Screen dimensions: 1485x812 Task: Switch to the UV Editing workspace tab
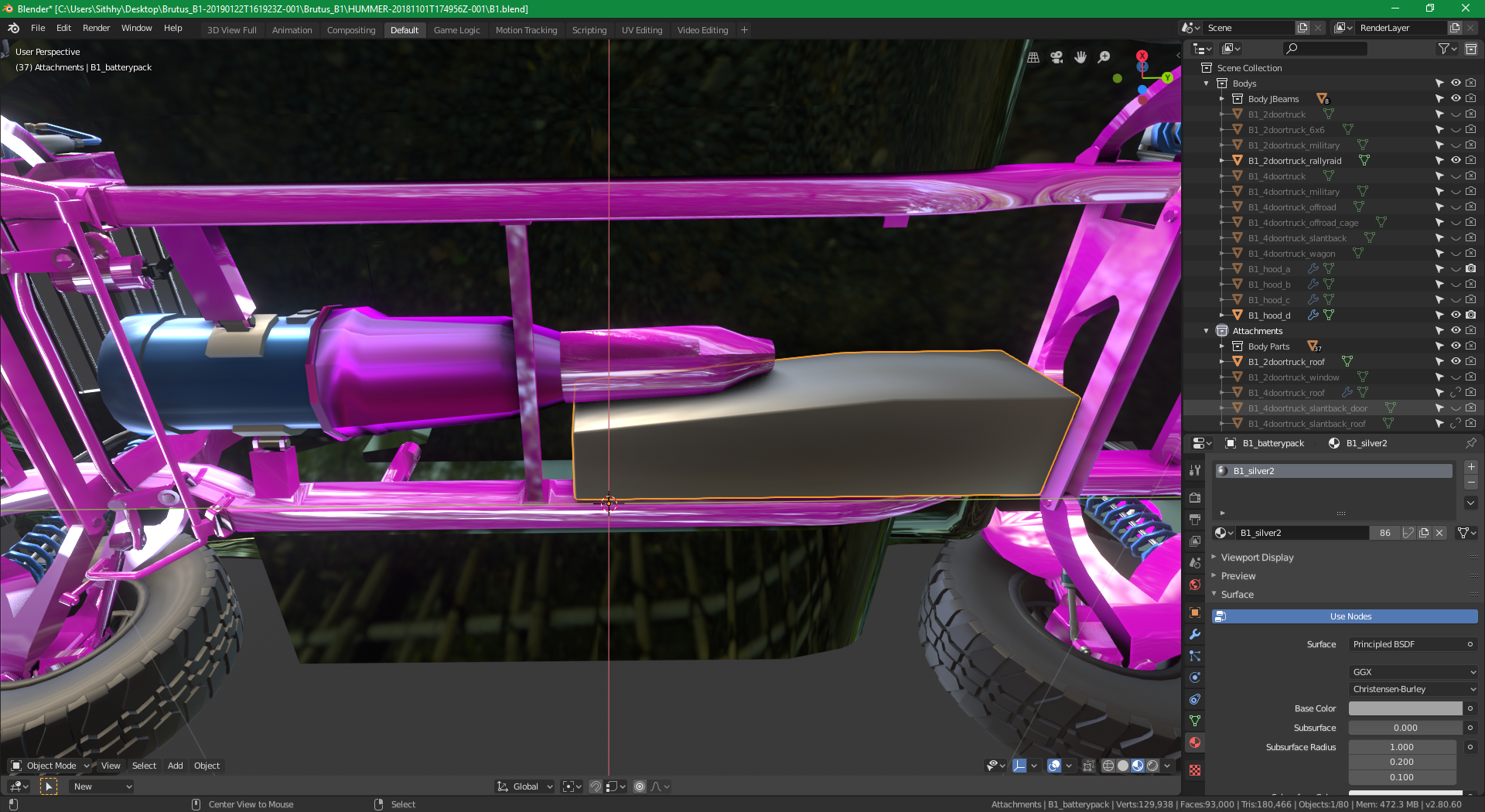click(641, 30)
